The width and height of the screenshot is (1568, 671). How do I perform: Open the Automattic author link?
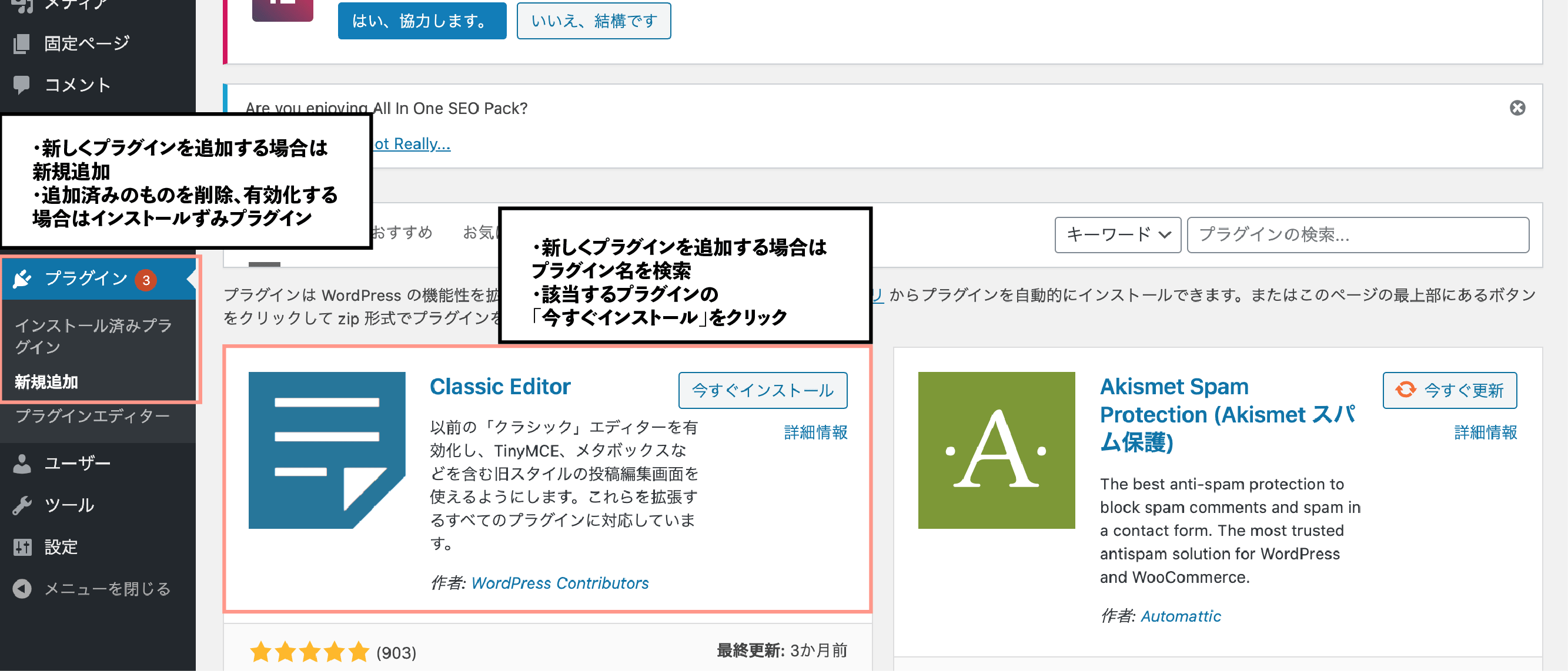click(1180, 616)
